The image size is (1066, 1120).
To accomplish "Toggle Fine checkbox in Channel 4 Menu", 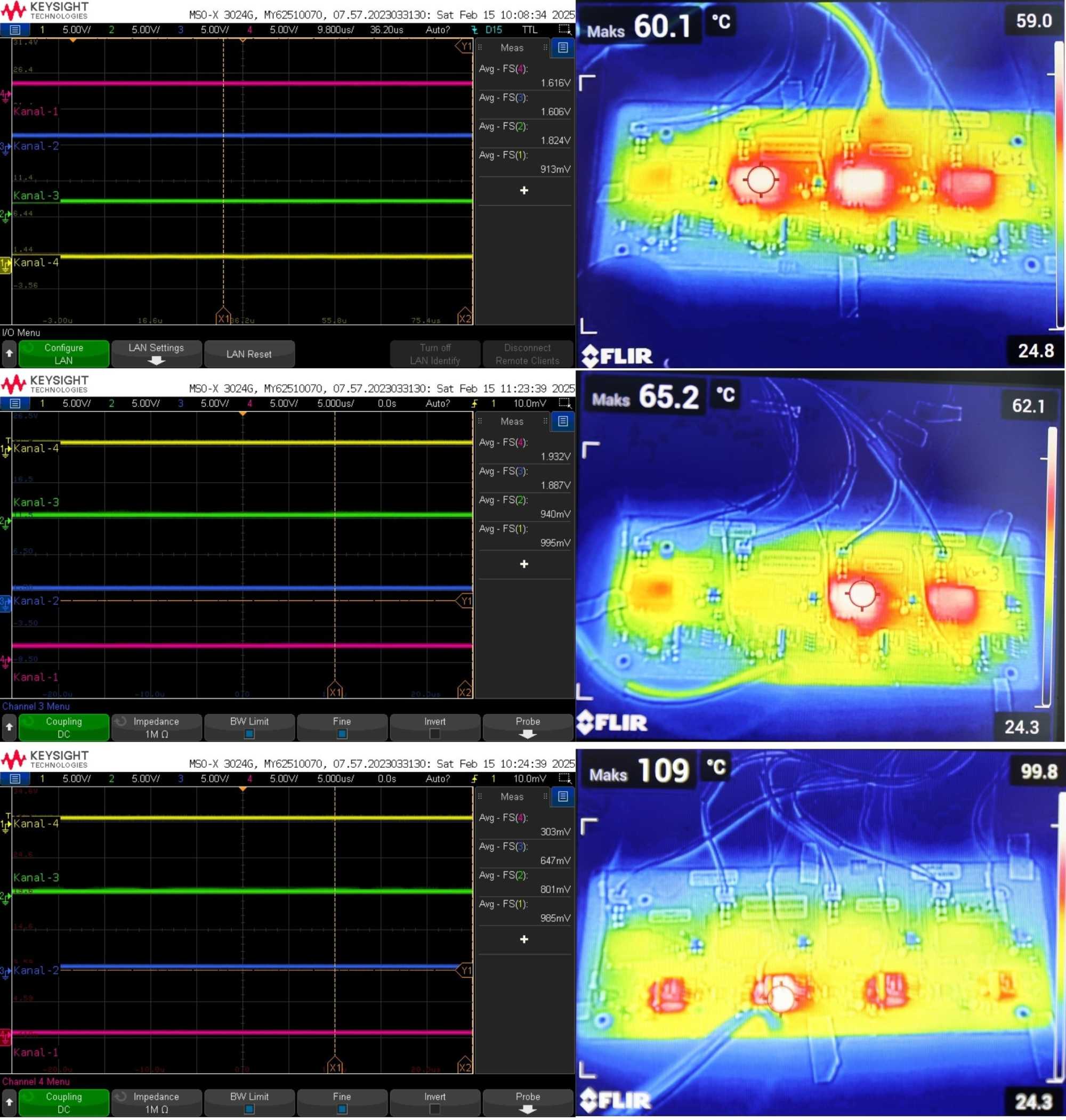I will pyautogui.click(x=342, y=1109).
